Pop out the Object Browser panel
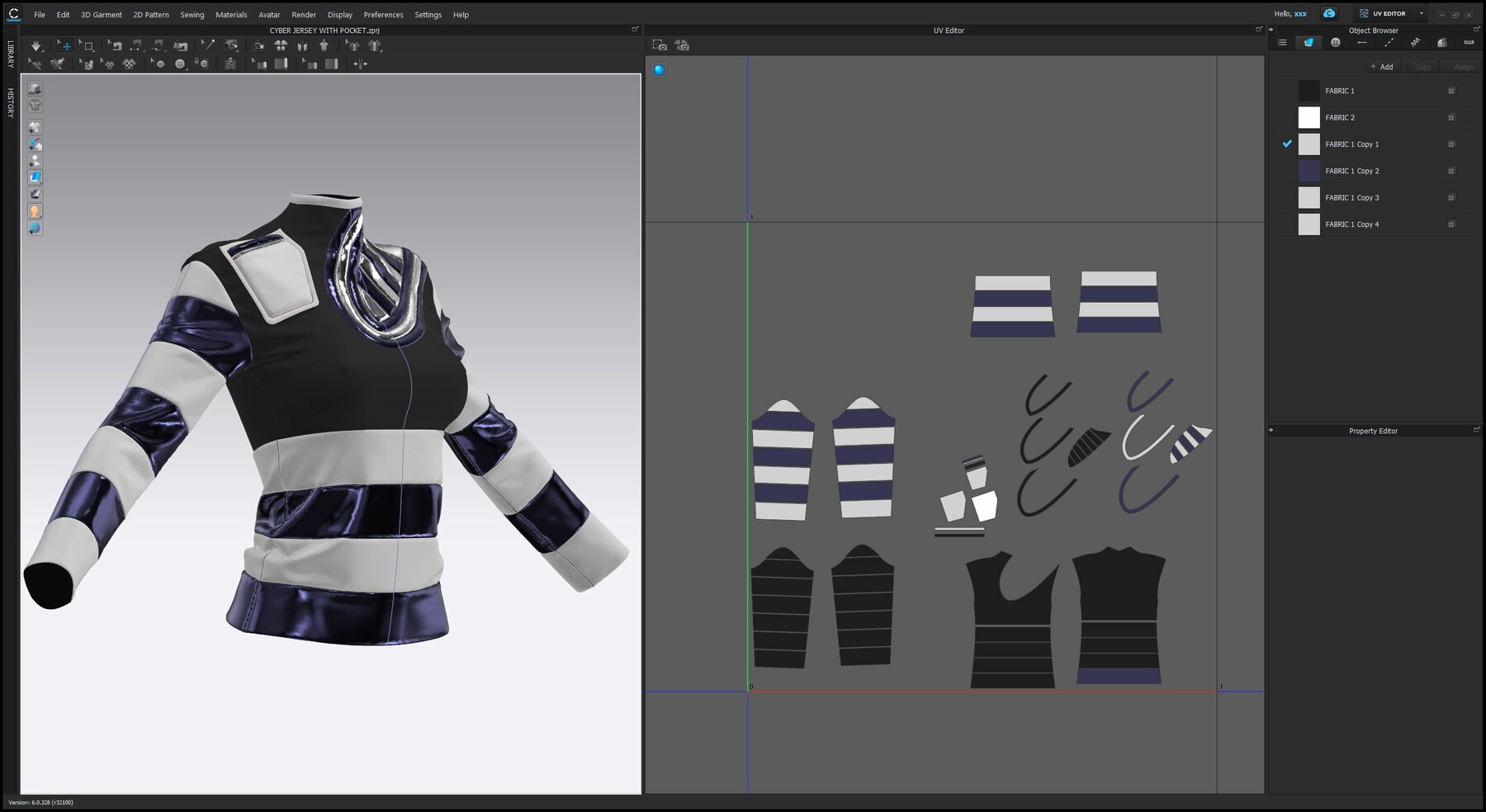This screenshot has height=812, width=1486. tap(1476, 30)
